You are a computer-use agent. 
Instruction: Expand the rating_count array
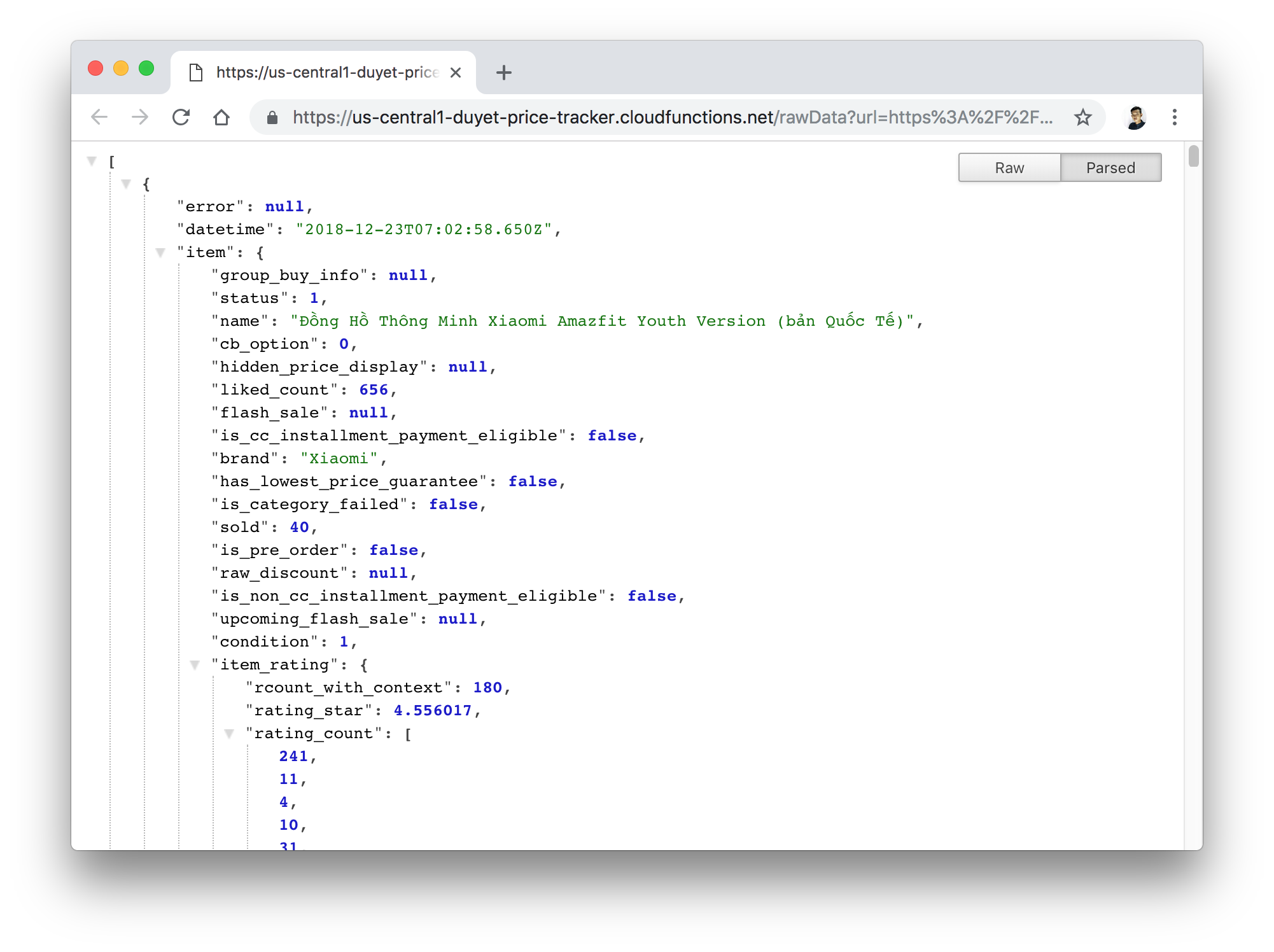pyautogui.click(x=230, y=732)
